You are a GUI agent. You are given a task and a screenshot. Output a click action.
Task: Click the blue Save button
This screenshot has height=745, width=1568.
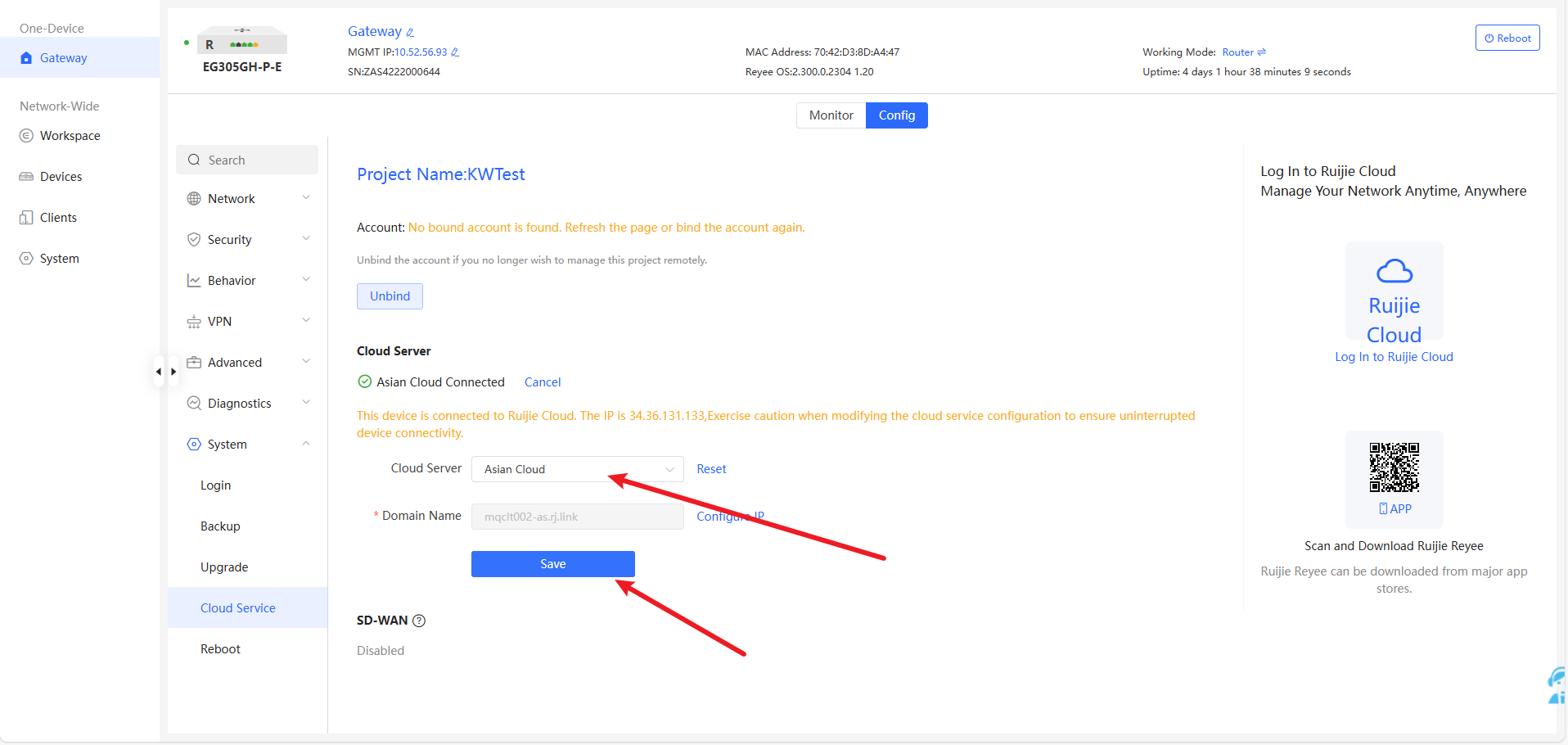click(553, 564)
